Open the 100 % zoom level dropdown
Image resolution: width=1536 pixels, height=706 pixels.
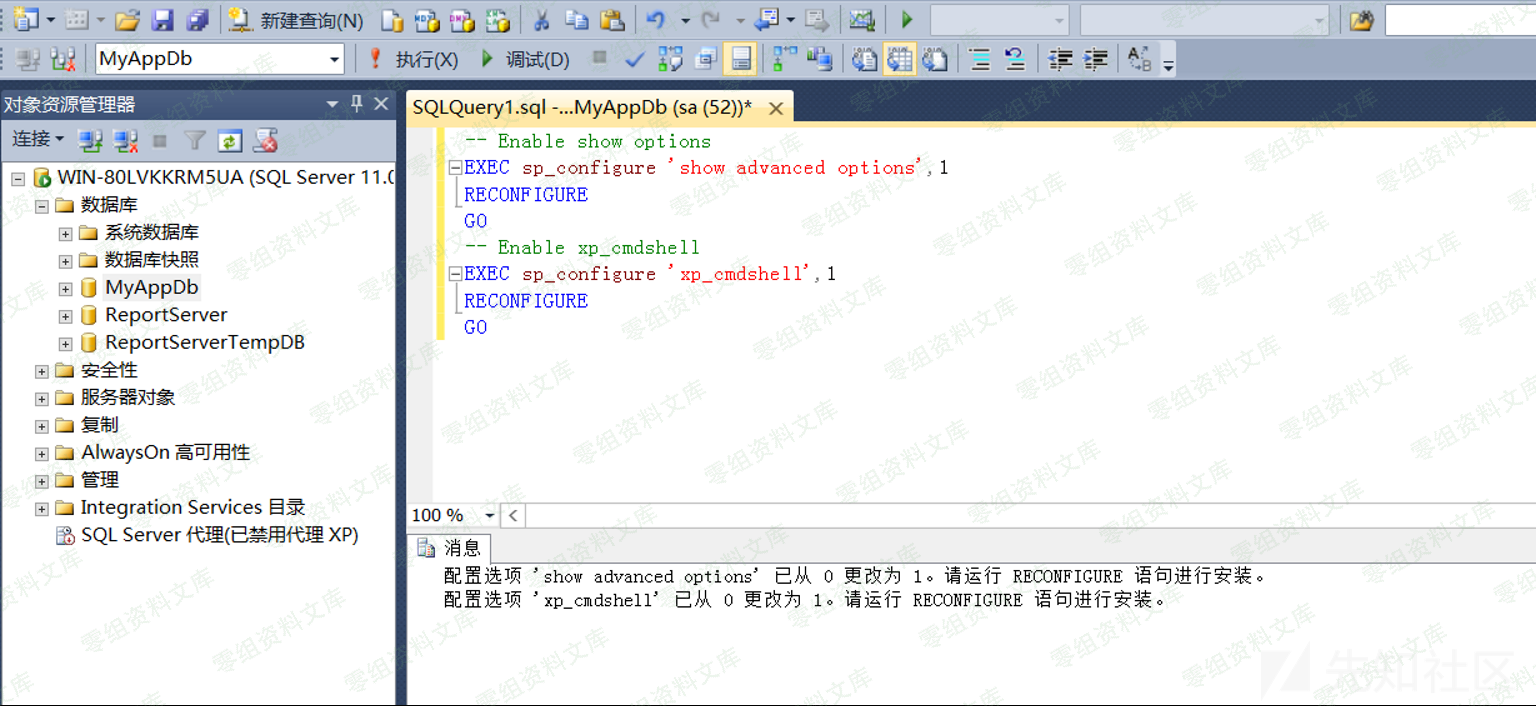(489, 516)
